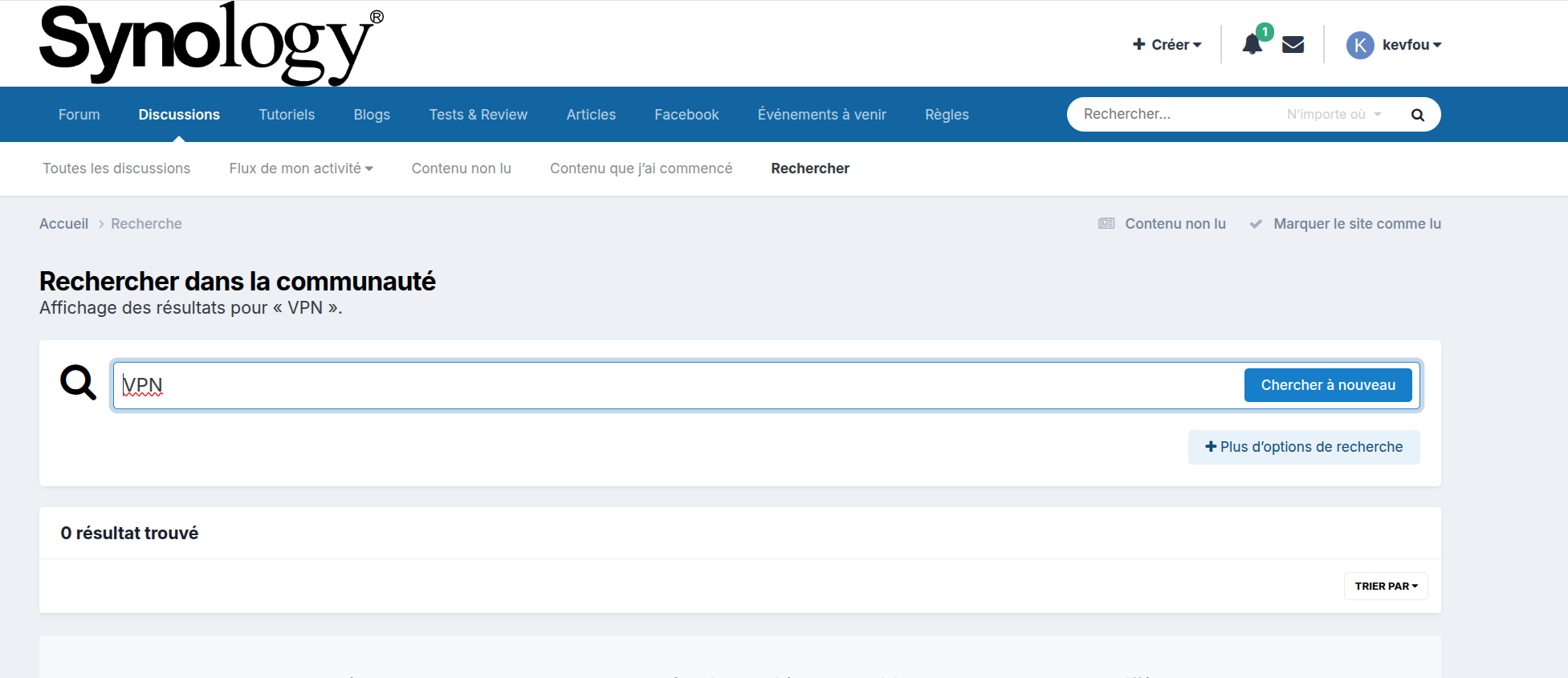Open the kevfou user menu
1568x678 pixels.
(x=1411, y=45)
